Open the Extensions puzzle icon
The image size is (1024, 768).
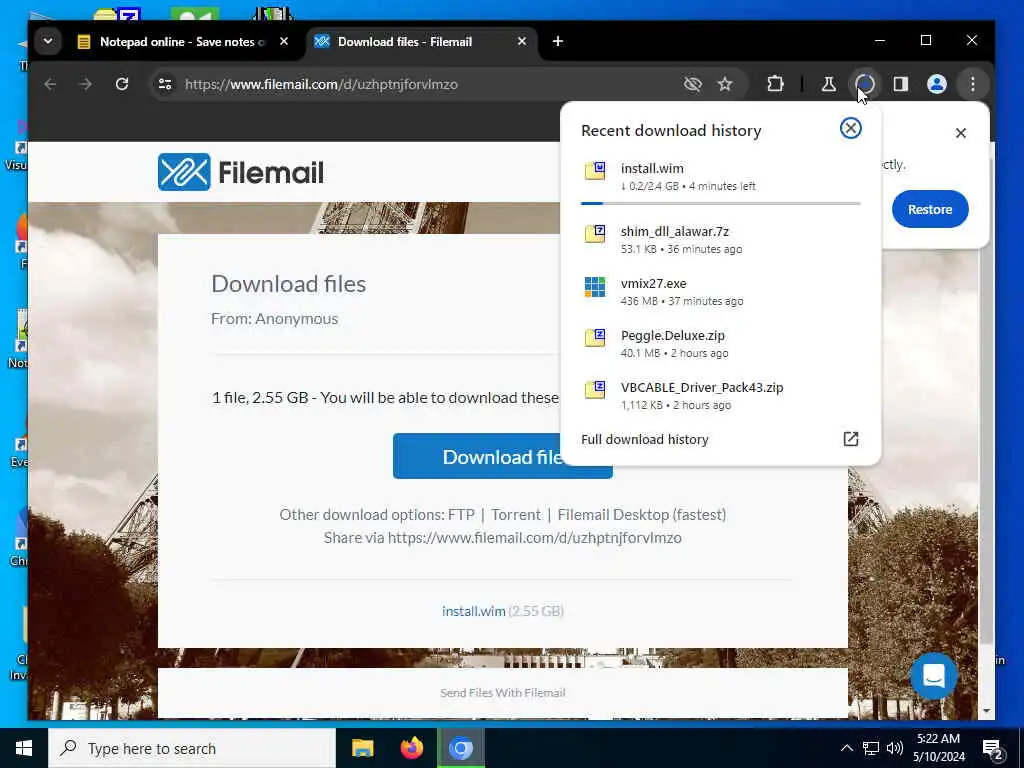pyautogui.click(x=775, y=84)
